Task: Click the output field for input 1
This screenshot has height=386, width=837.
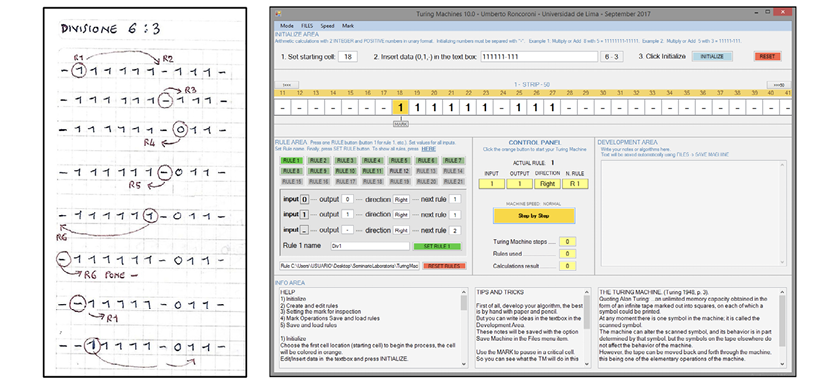Action: pos(349,215)
